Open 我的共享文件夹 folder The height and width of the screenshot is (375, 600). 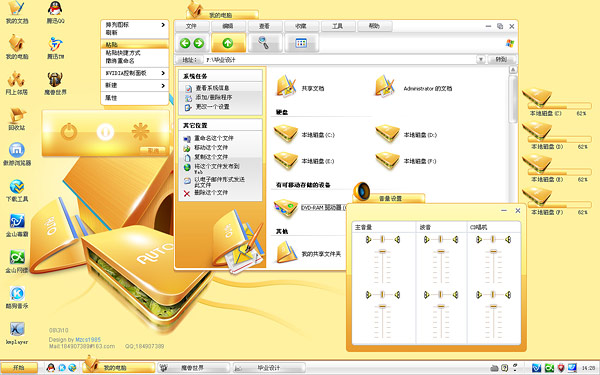(308, 253)
